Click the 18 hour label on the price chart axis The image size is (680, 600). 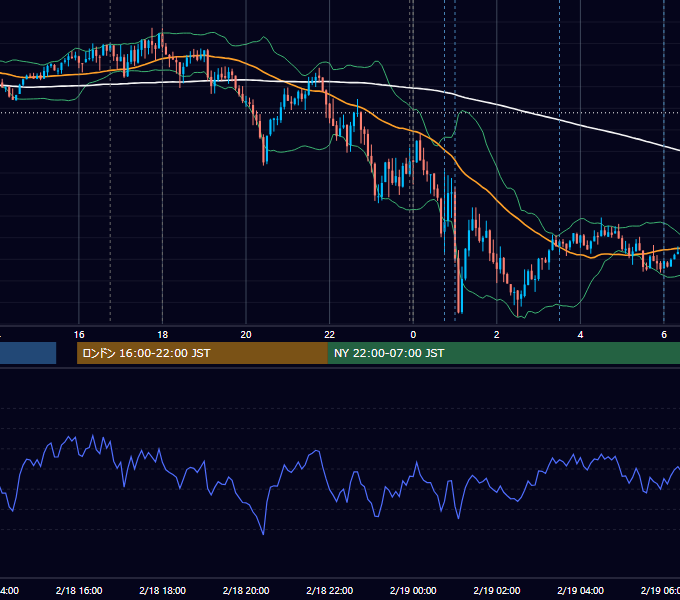click(x=163, y=335)
